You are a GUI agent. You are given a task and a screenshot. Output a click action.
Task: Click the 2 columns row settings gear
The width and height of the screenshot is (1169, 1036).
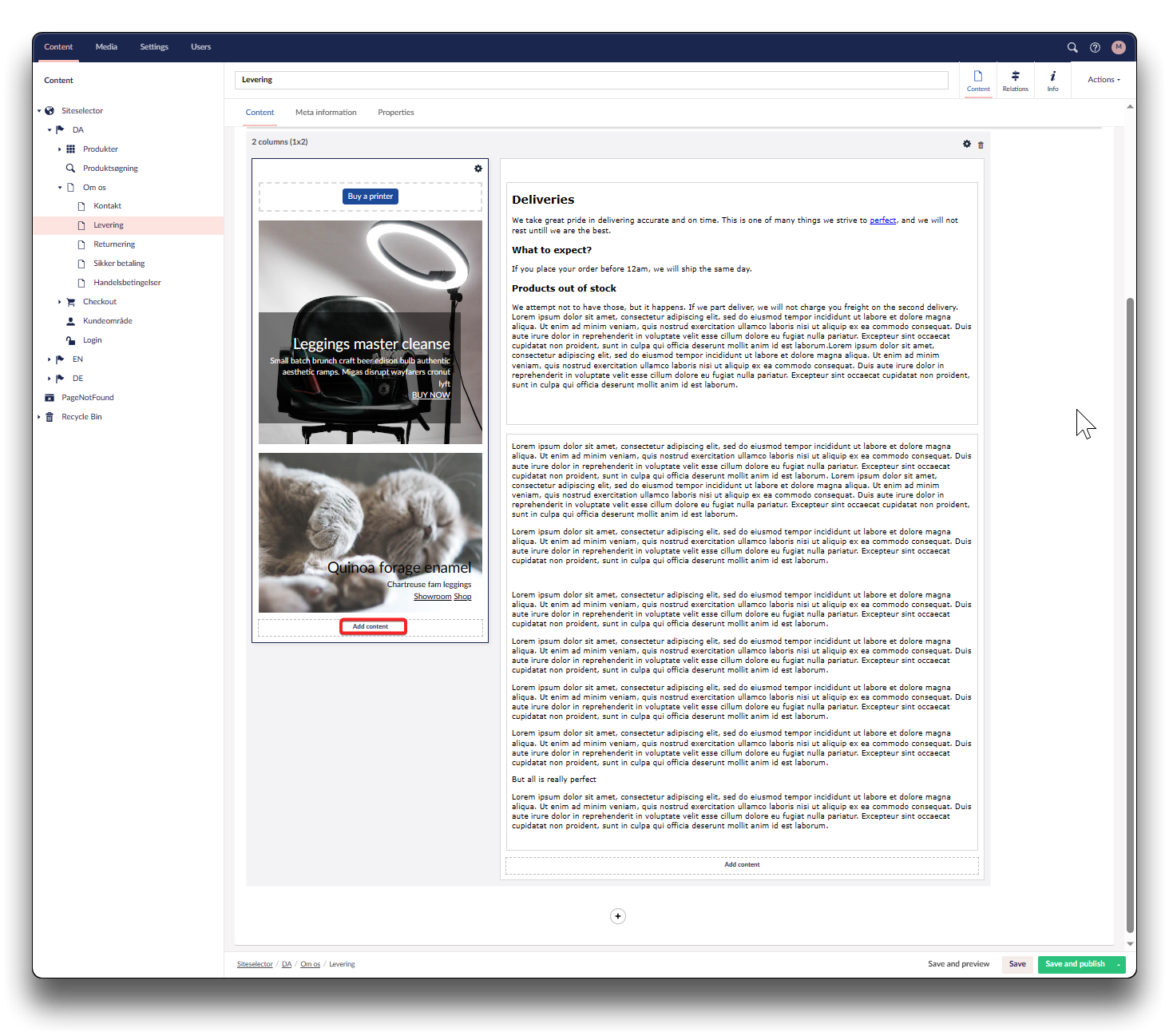pyautogui.click(x=967, y=144)
